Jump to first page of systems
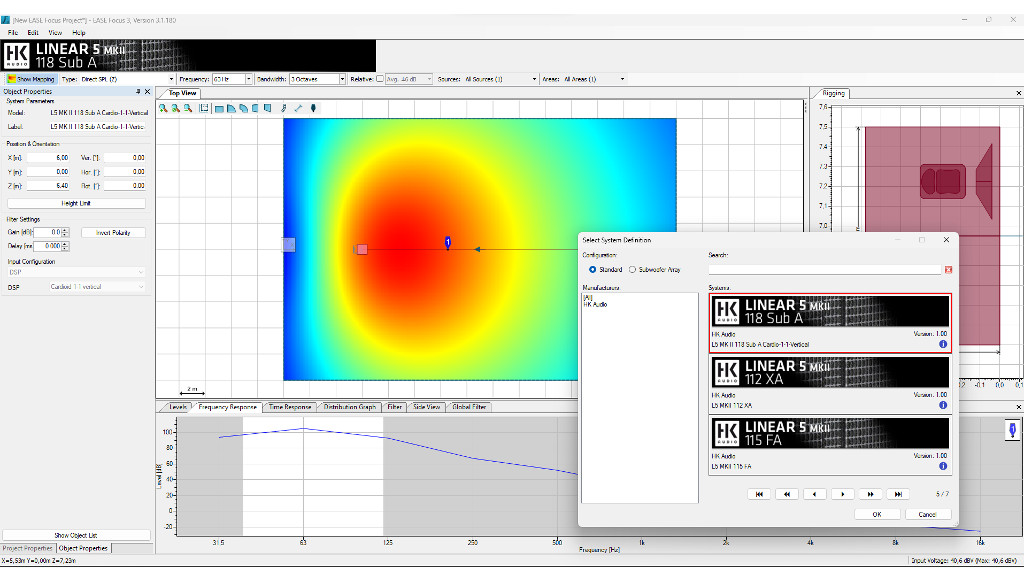This screenshot has width=1024, height=577. point(759,494)
